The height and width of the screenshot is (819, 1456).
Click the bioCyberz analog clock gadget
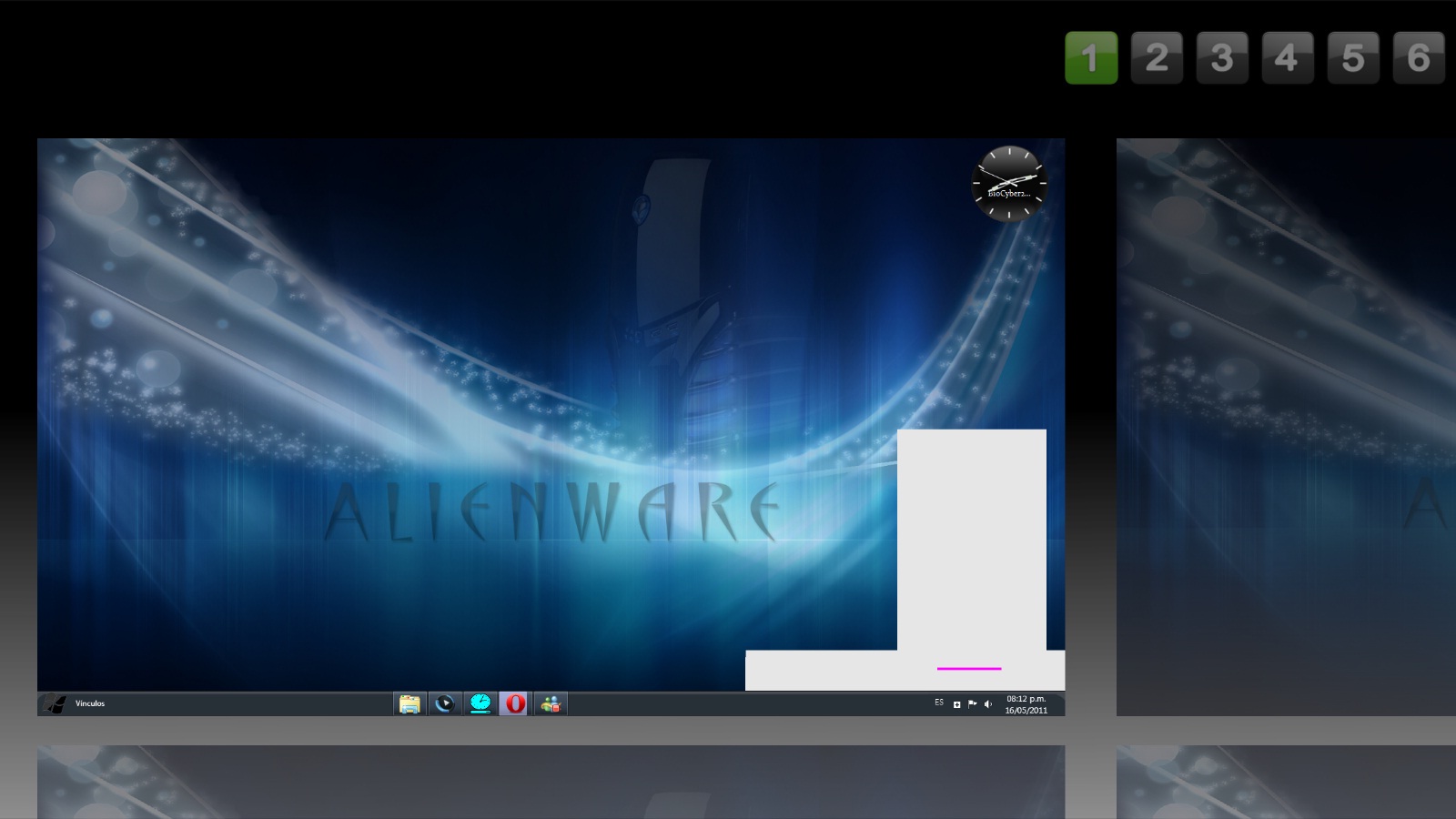click(1009, 183)
